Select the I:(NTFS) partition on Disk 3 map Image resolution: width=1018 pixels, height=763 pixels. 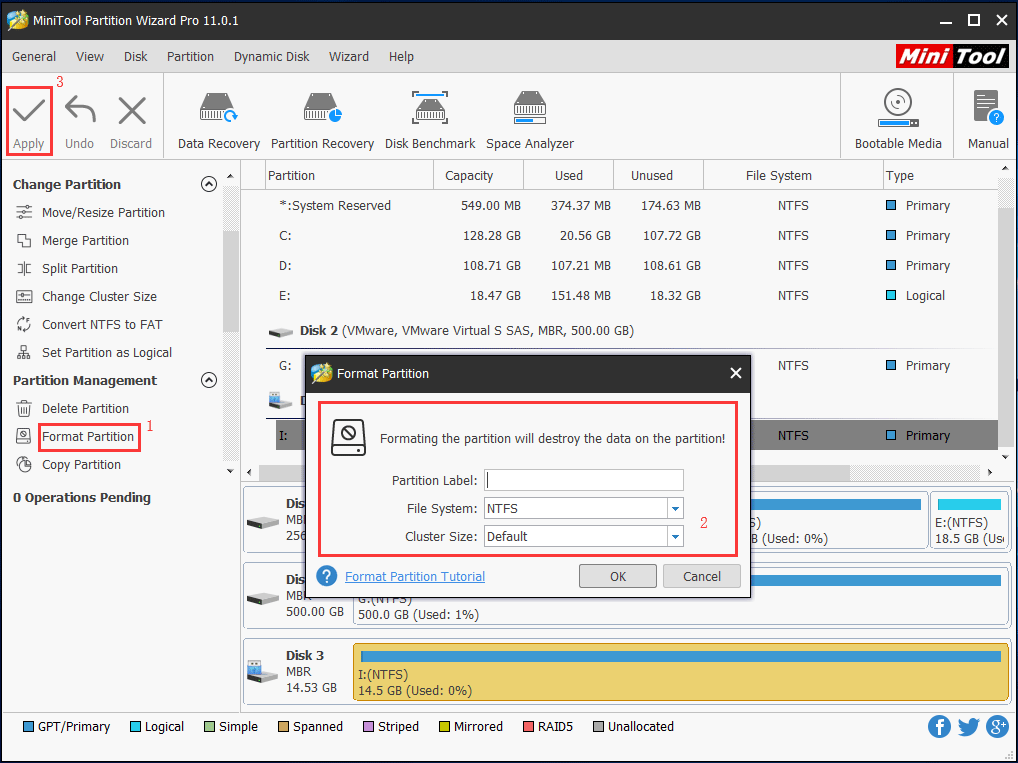pos(680,672)
